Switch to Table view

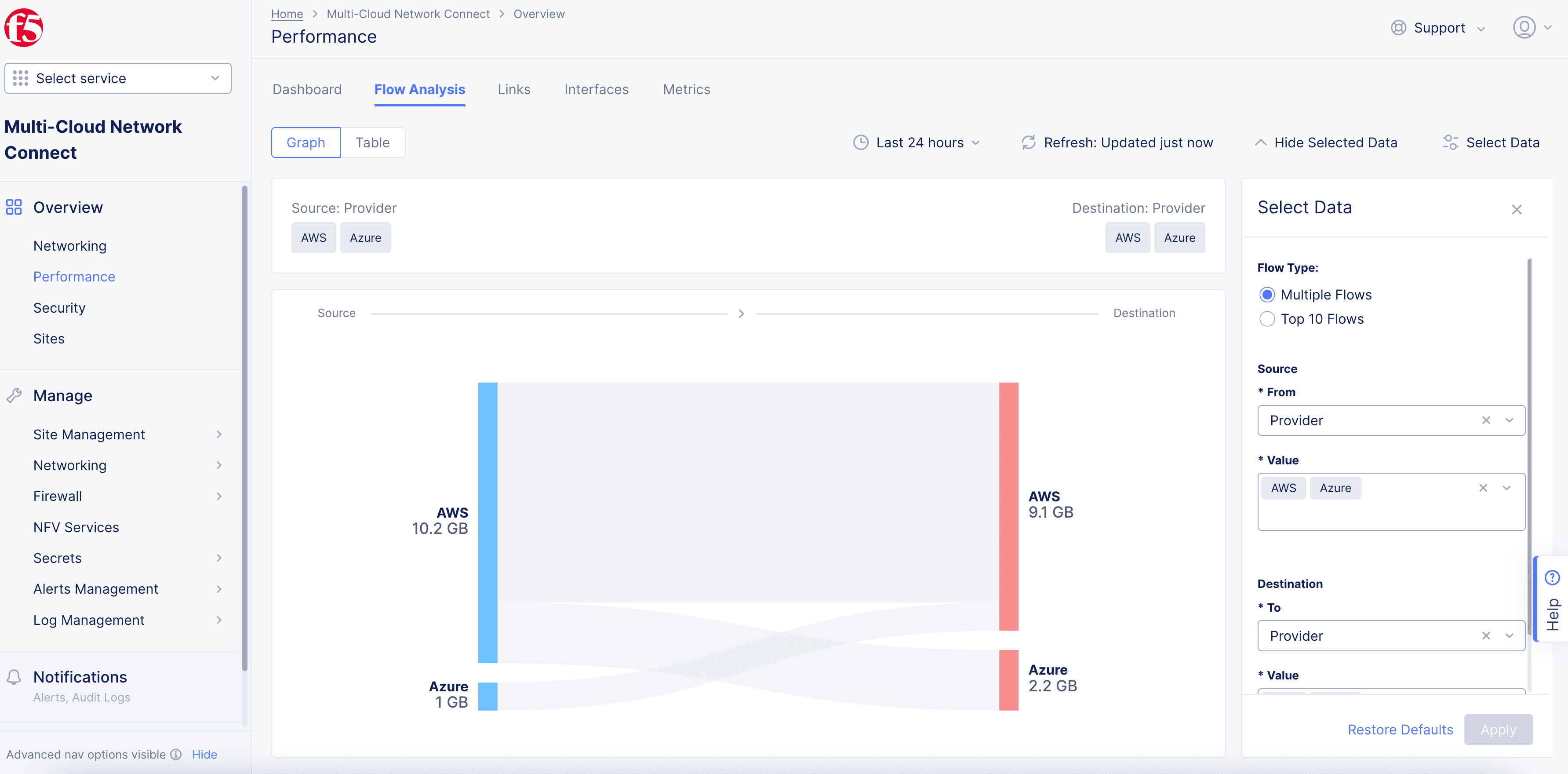[x=372, y=142]
